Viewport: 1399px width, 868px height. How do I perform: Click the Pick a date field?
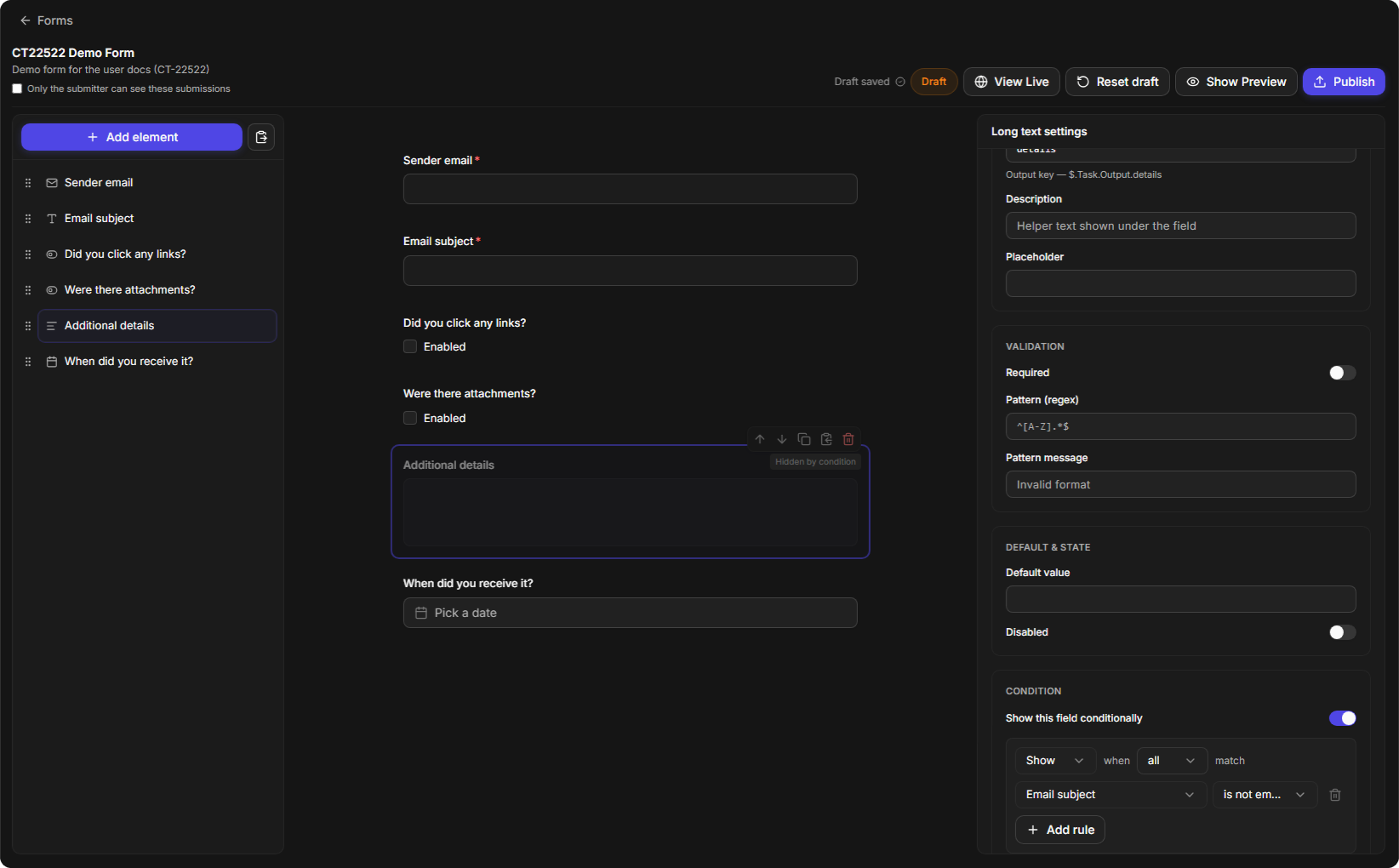(630, 613)
